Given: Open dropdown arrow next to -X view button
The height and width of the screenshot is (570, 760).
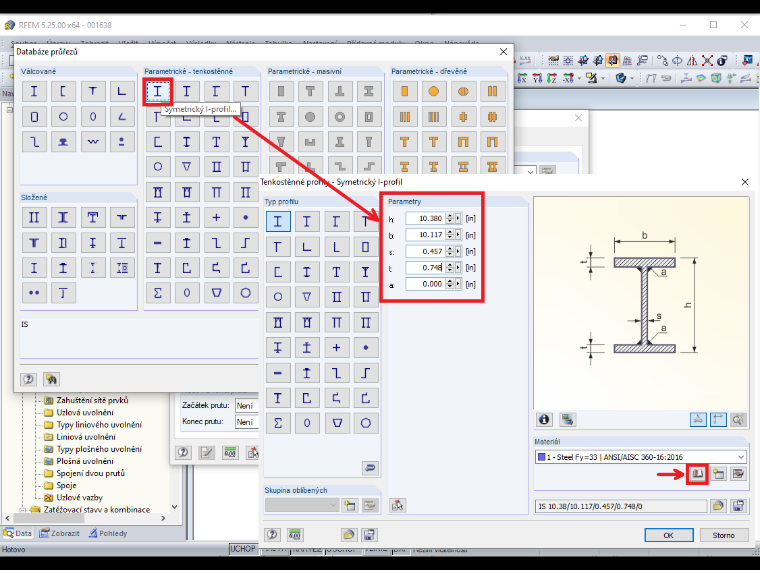Looking at the screenshot, I should [x=579, y=78].
